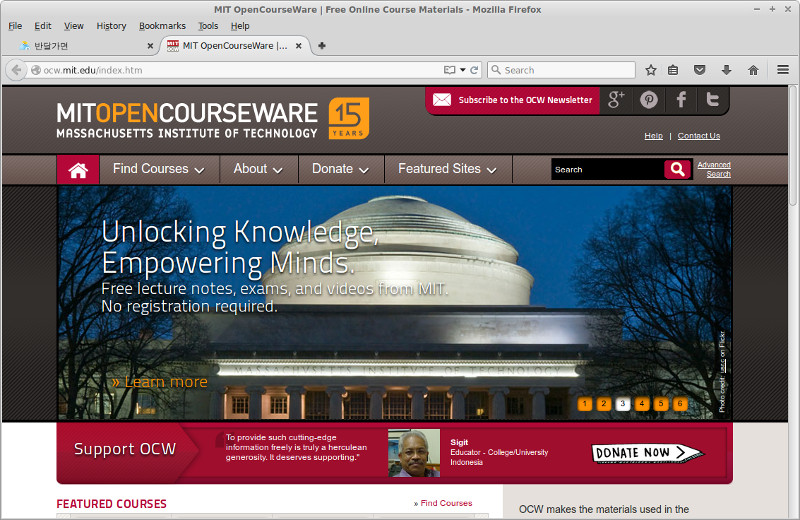Bookmark this page with the star icon
The height and width of the screenshot is (520, 800).
click(x=651, y=70)
